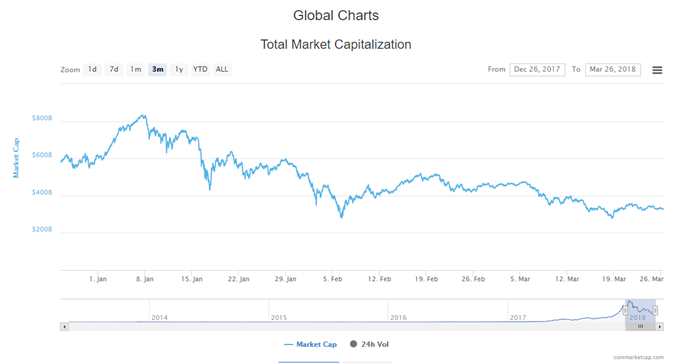Toggle the 24h Vol legend dot
Image resolution: width=680 pixels, height=363 pixels.
point(353,344)
